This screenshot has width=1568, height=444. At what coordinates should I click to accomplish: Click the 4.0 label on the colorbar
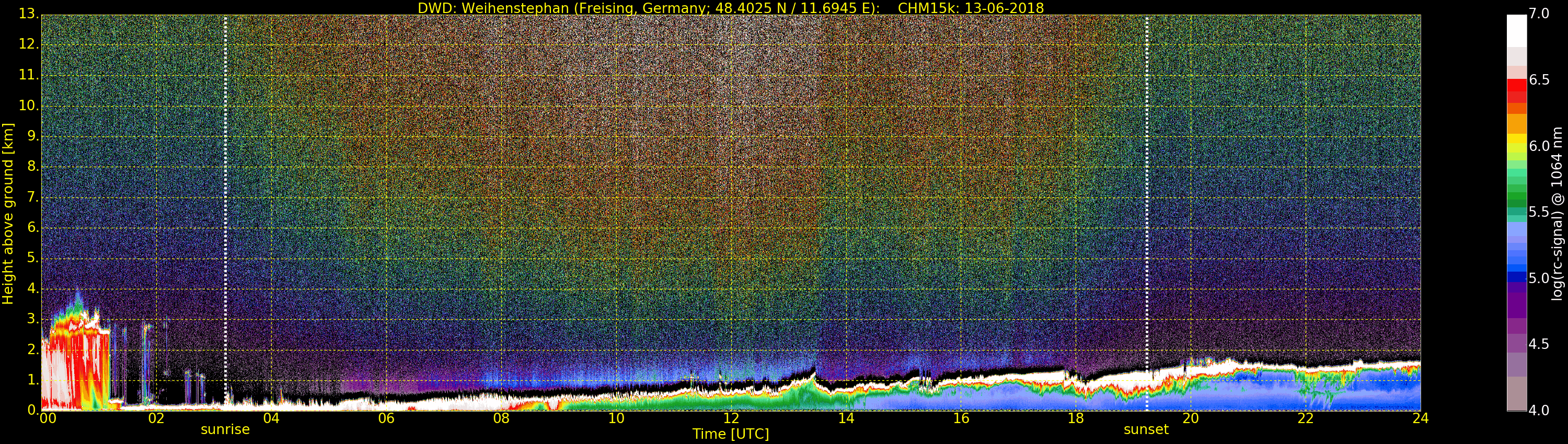(1539, 411)
